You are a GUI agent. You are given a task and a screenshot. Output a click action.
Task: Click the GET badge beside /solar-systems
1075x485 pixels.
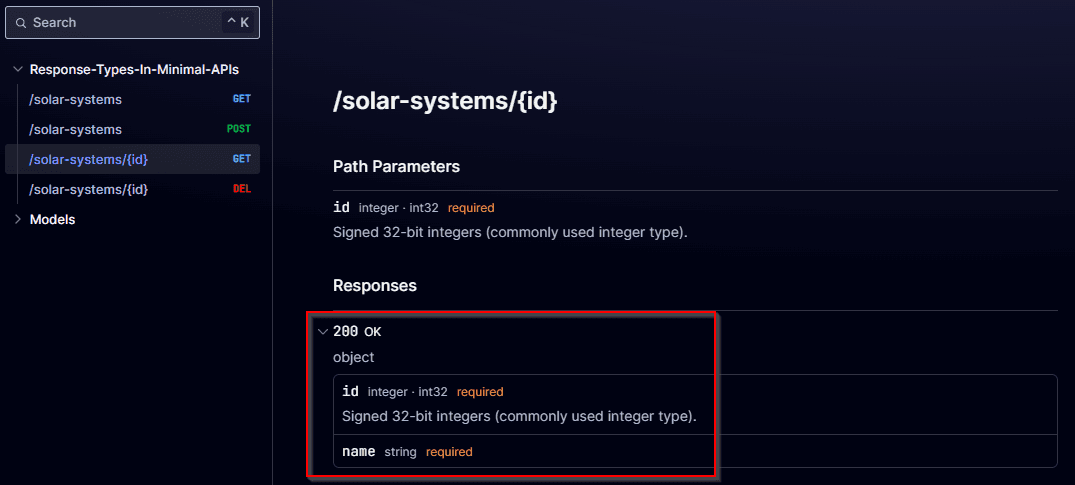coord(241,99)
